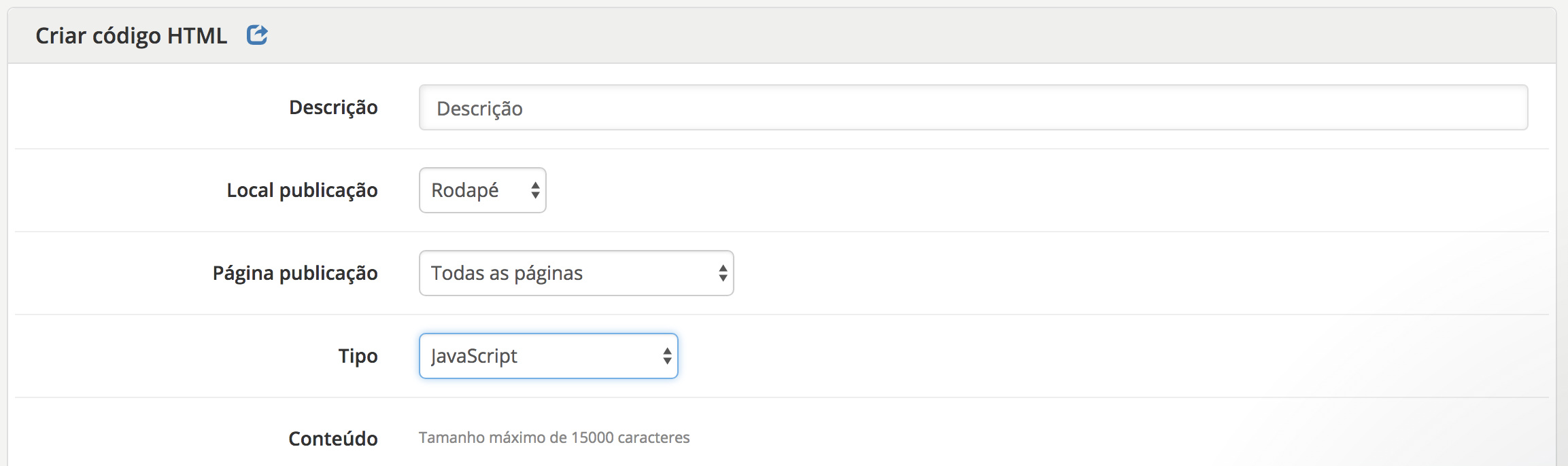Open the external link icon beside Criar código HTML
The image size is (1568, 466).
click(x=257, y=35)
